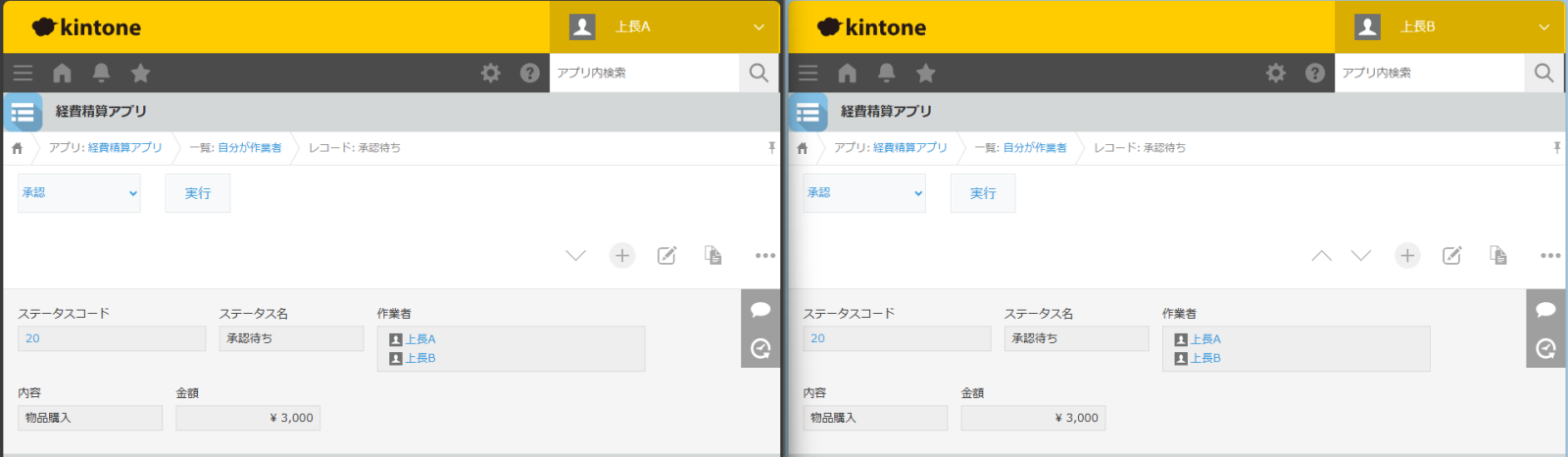Open the home portal icon in 上長A's window
The height and width of the screenshot is (457, 1568).
(x=62, y=73)
